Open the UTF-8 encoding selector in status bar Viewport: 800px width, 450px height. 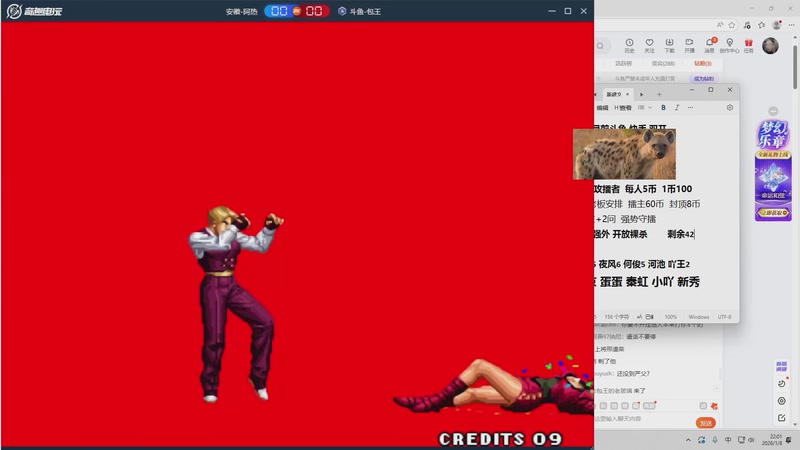pos(724,317)
